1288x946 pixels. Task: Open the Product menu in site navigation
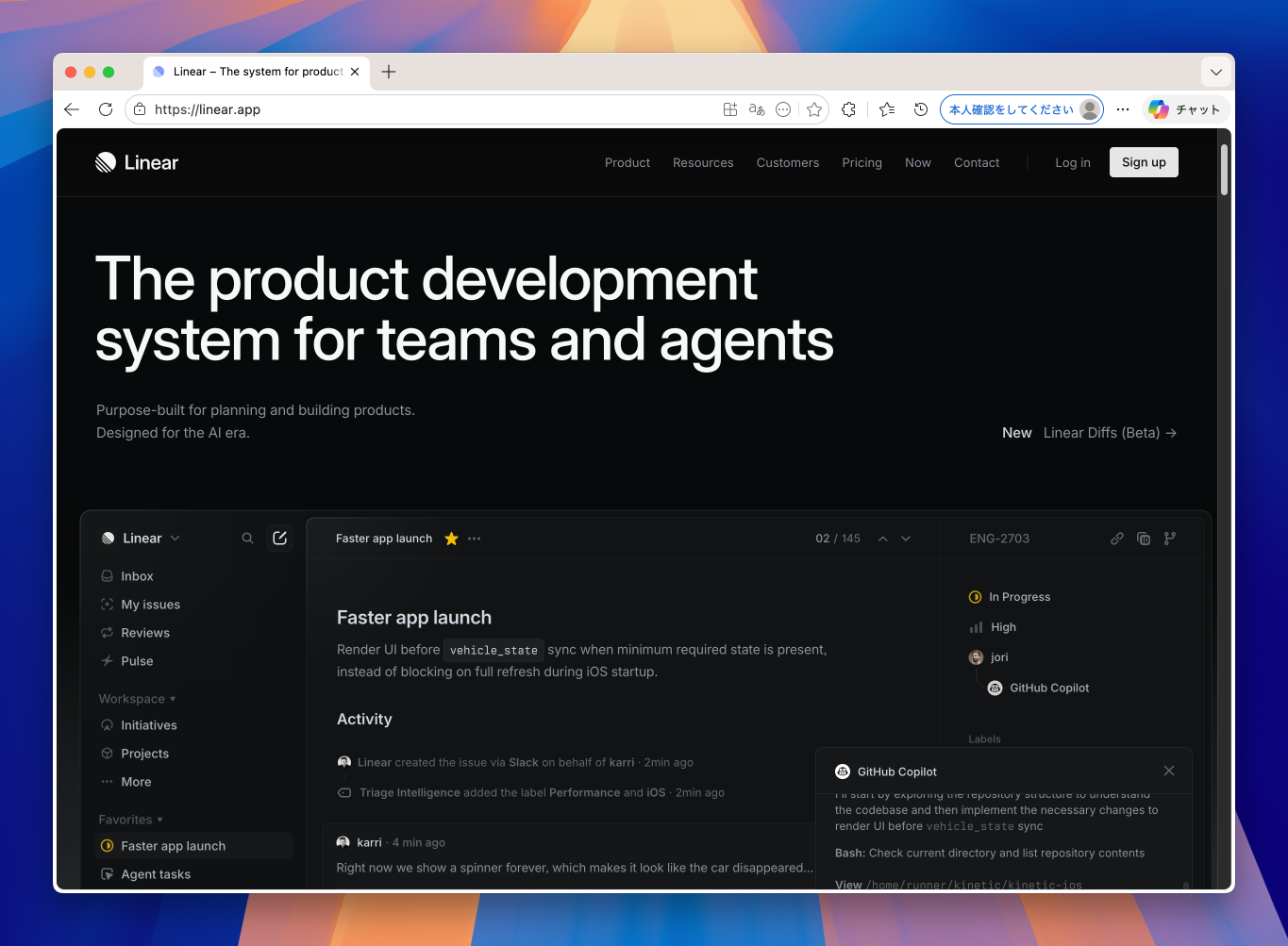(627, 162)
